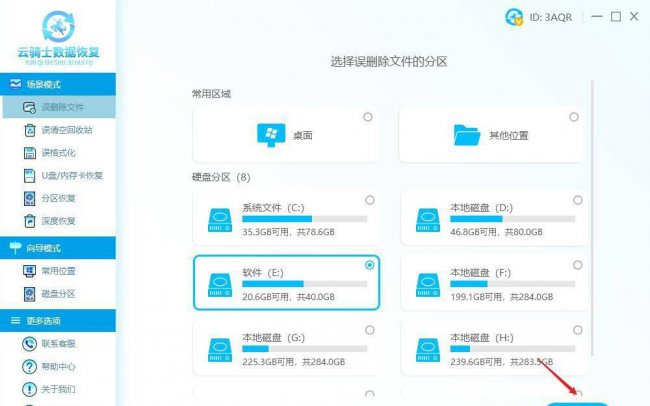Select the 其他位置 radio button
The image size is (650, 406).
tap(574, 117)
